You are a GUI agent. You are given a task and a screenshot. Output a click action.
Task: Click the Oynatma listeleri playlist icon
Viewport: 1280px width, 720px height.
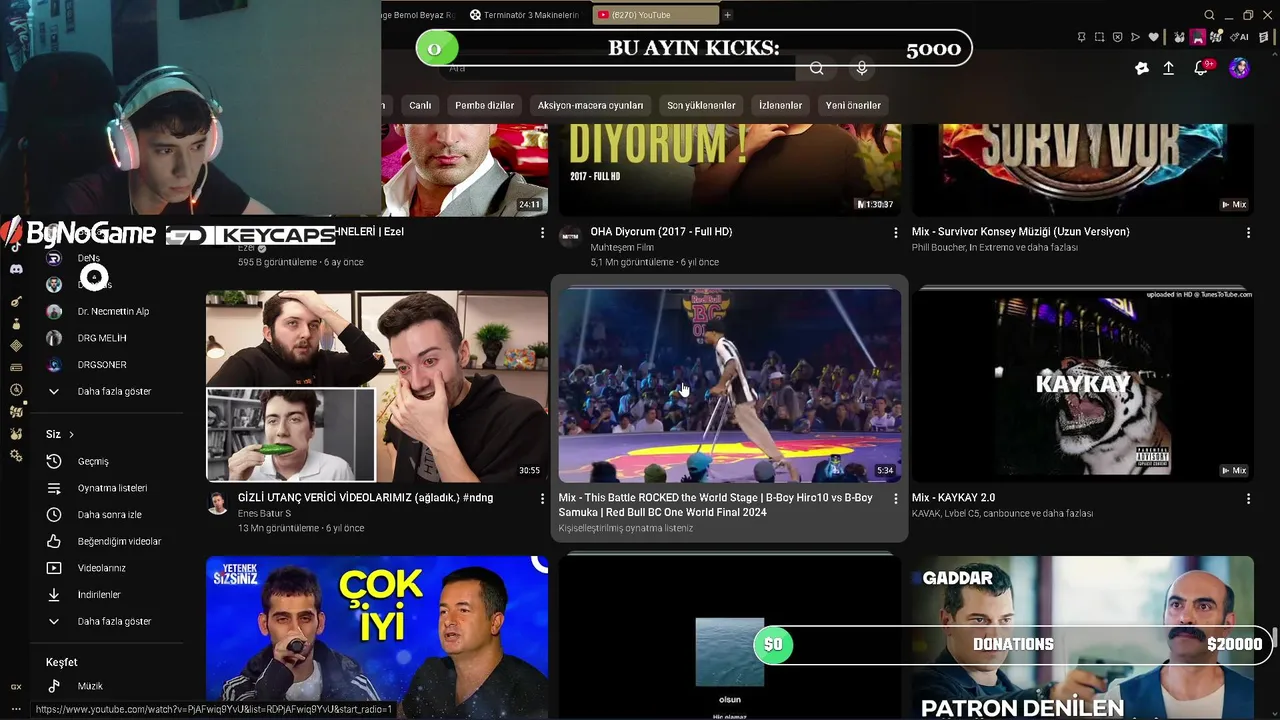pos(54,488)
